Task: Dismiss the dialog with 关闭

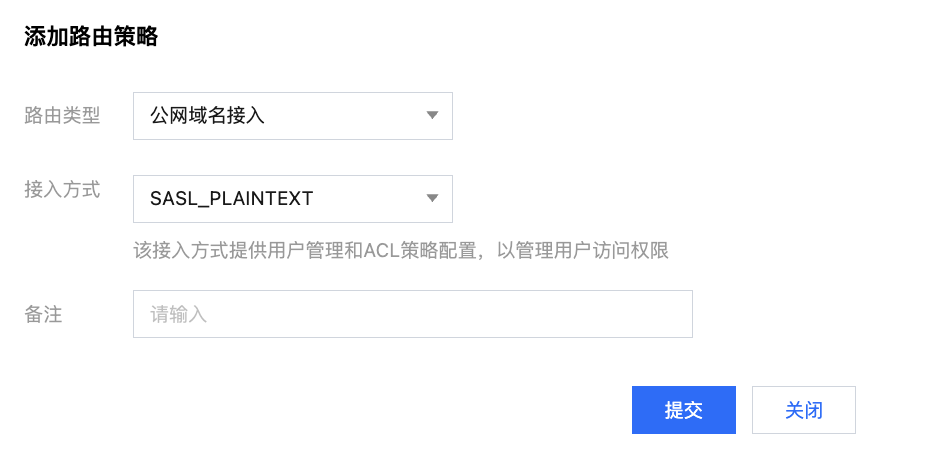Action: pos(804,410)
